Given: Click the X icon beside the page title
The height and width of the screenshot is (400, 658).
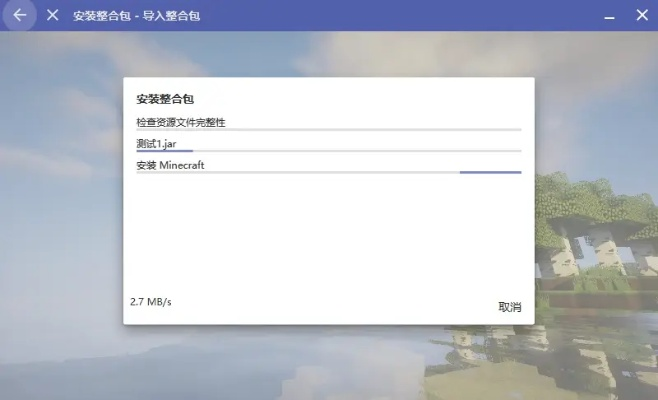Looking at the screenshot, I should 52,15.
